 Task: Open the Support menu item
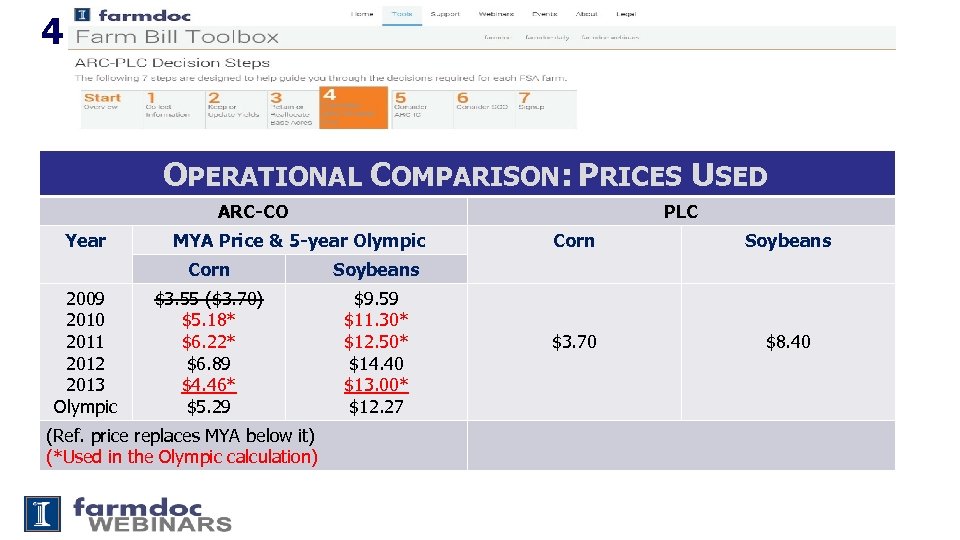pos(445,14)
